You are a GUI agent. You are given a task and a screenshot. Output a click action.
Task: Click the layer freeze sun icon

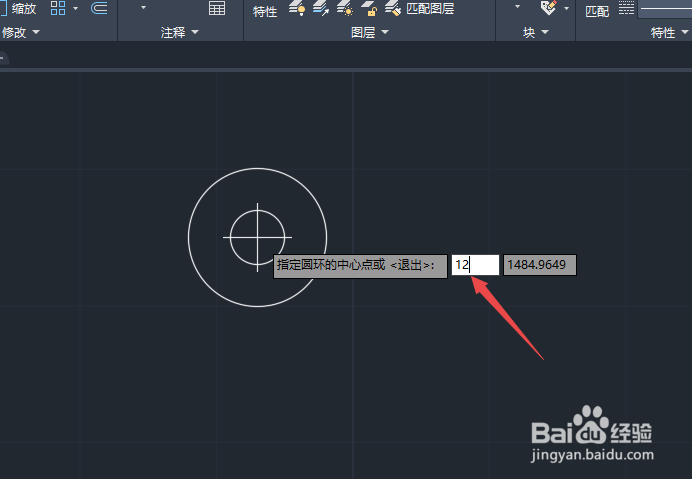[345, 8]
